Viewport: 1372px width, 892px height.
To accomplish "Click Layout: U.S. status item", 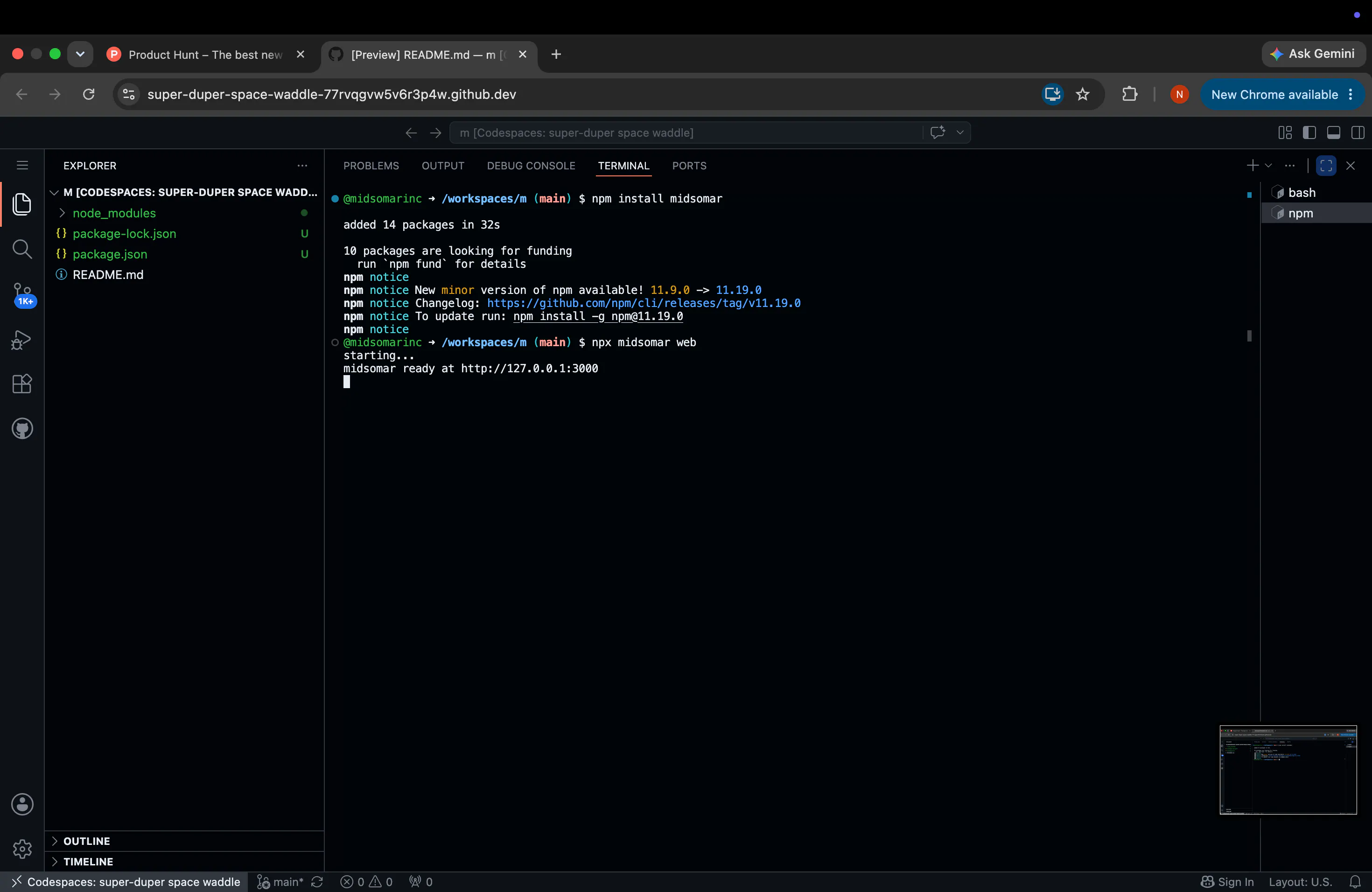I will coord(1301,882).
